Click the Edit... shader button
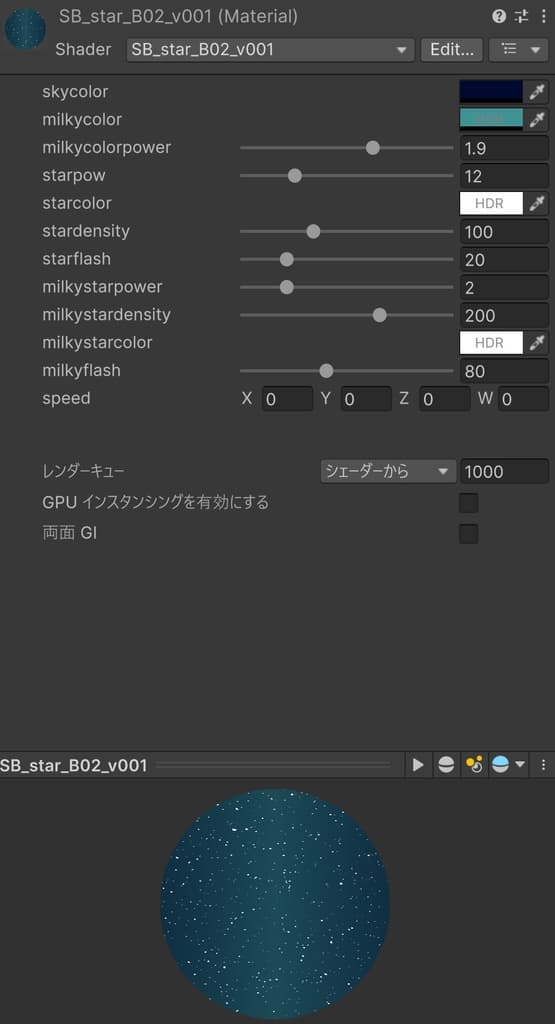 (452, 50)
